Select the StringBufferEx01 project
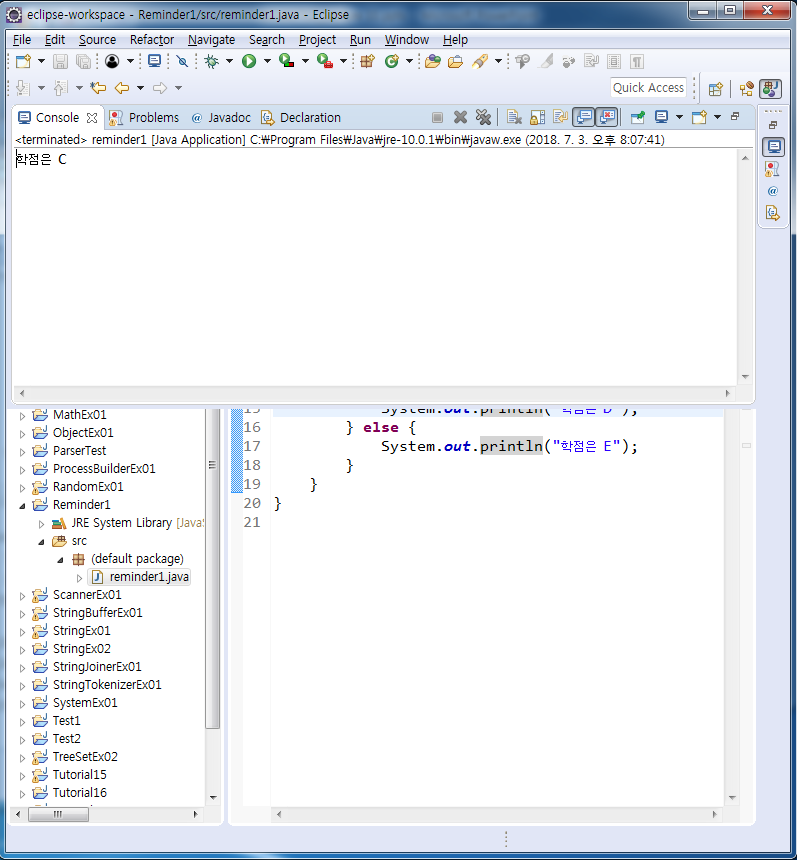The height and width of the screenshot is (860, 797). click(x=97, y=613)
